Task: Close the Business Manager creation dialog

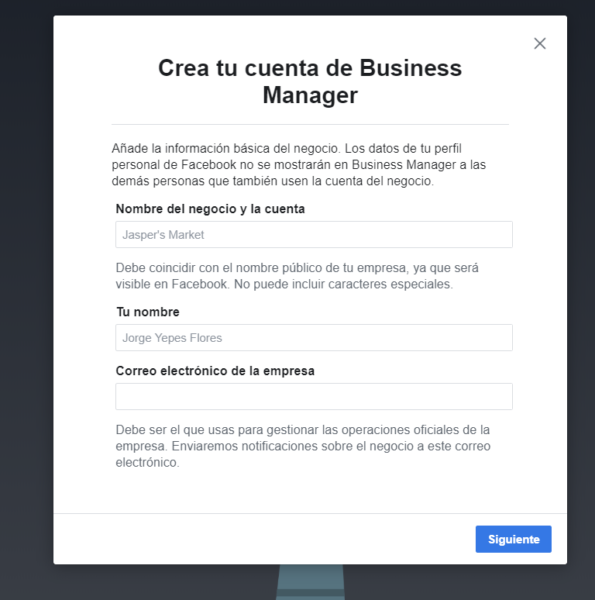Action: [x=540, y=44]
